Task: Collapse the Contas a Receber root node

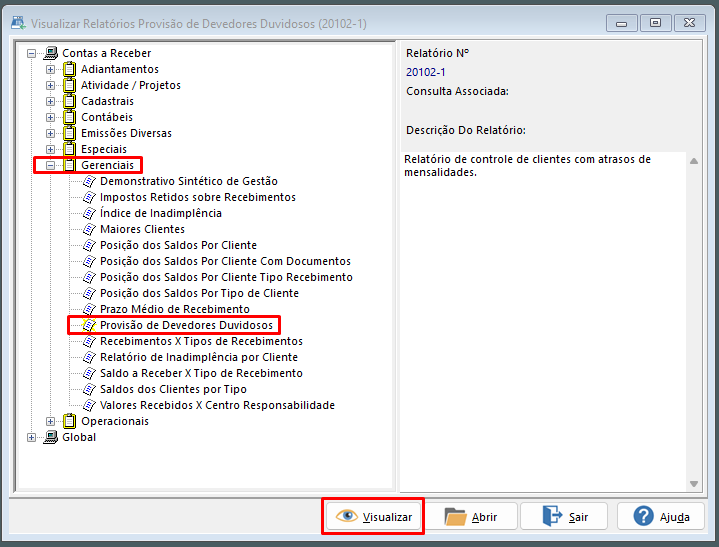Action: [x=31, y=54]
